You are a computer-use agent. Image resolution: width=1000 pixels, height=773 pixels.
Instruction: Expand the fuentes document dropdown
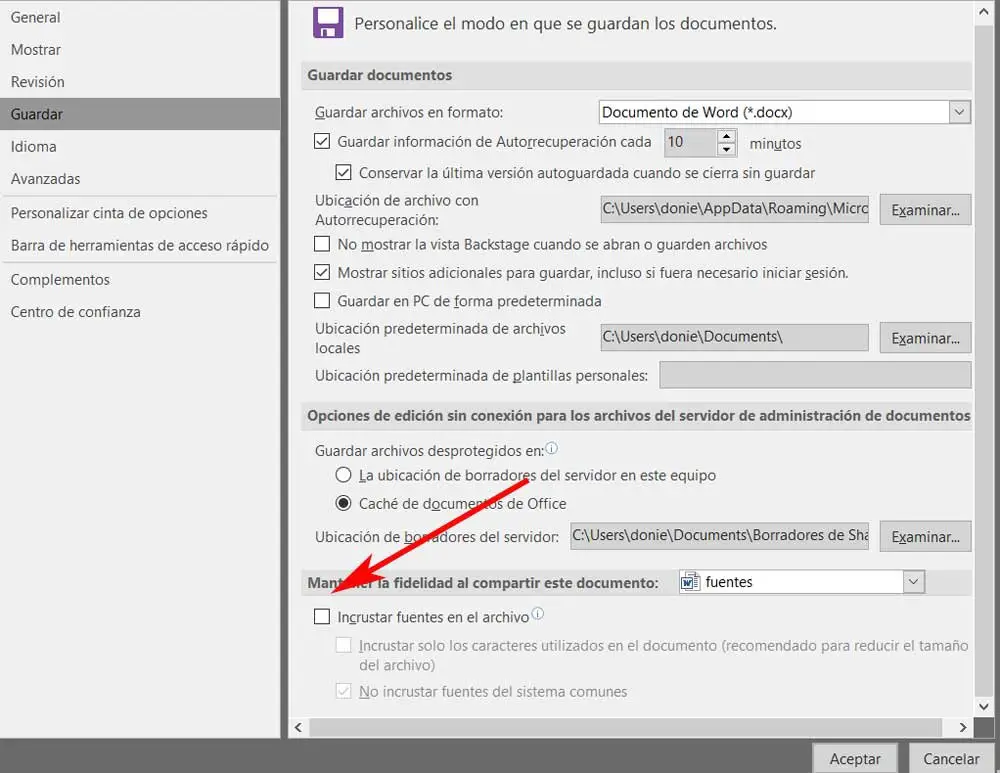[x=913, y=582]
